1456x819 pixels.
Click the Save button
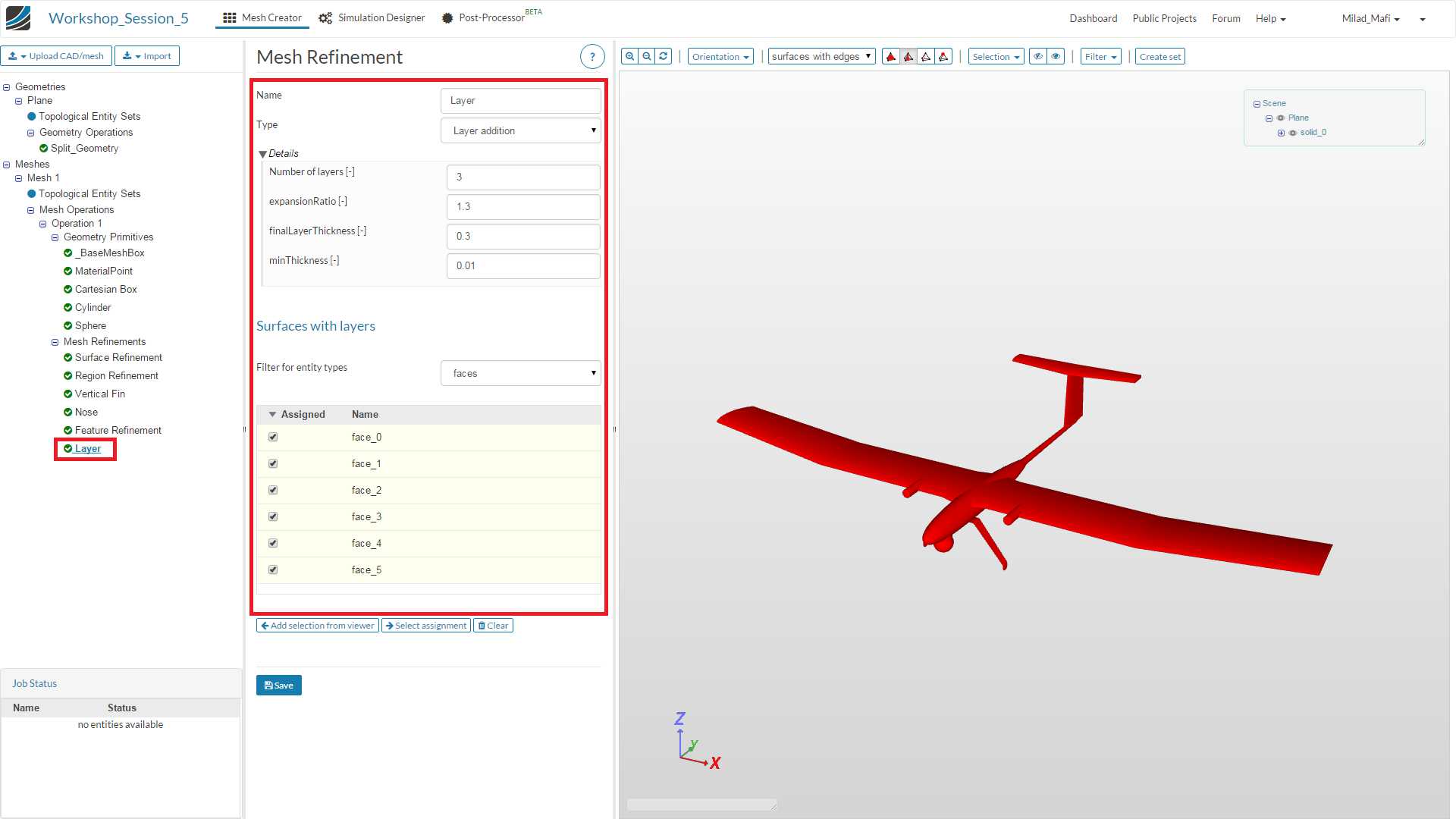point(279,686)
